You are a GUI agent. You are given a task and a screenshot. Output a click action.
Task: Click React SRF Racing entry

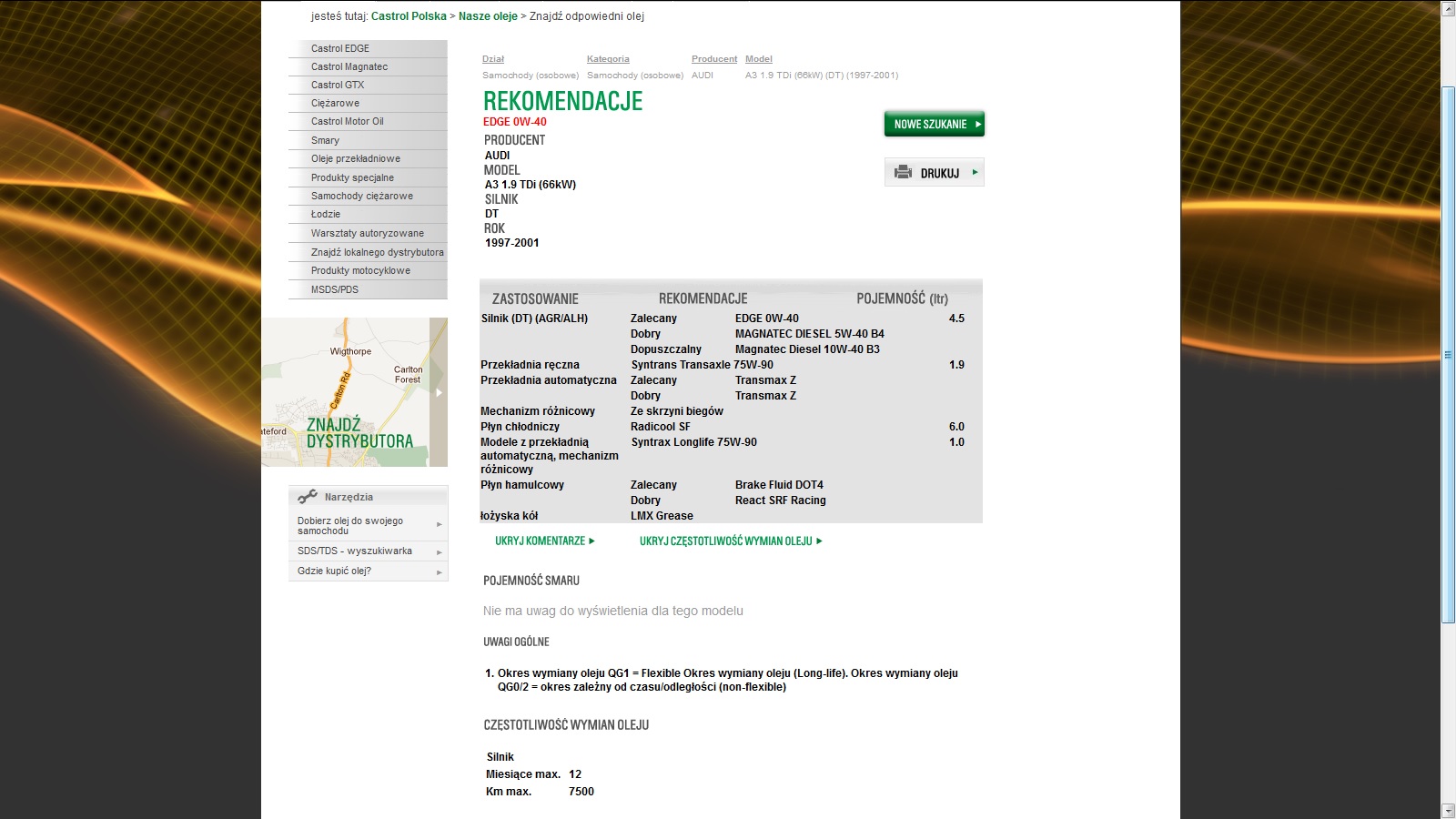(781, 500)
